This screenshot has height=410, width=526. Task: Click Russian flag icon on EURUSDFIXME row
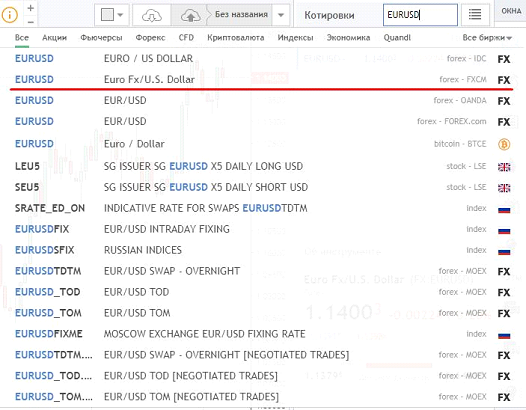pyautogui.click(x=504, y=335)
